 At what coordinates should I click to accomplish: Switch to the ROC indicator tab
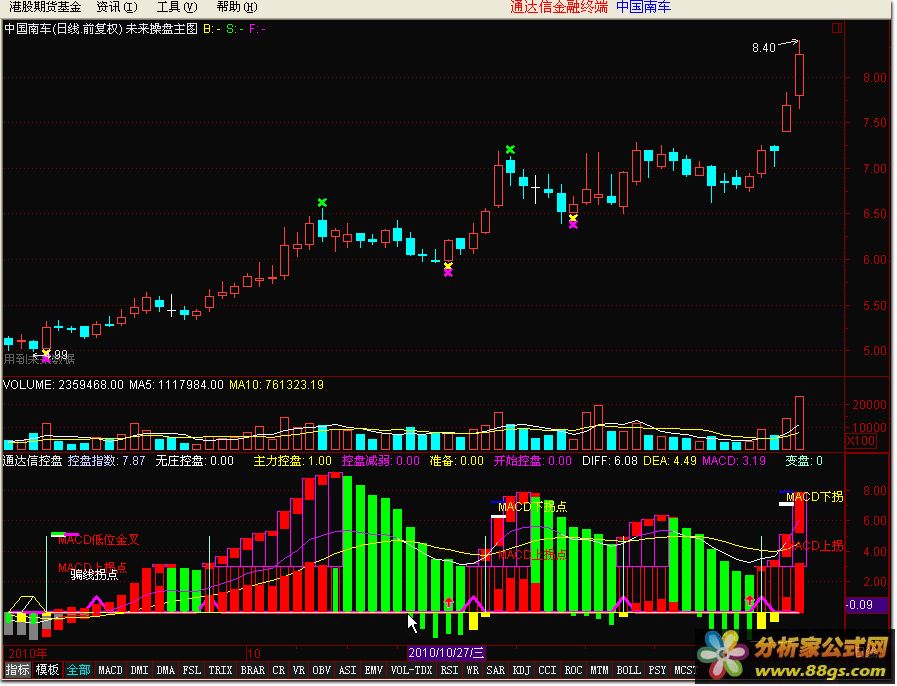click(x=573, y=669)
